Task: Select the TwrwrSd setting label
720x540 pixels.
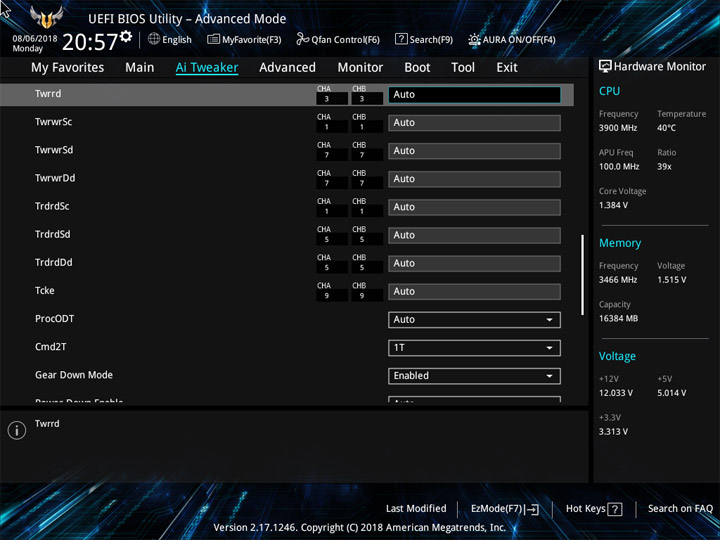Action: (x=54, y=150)
